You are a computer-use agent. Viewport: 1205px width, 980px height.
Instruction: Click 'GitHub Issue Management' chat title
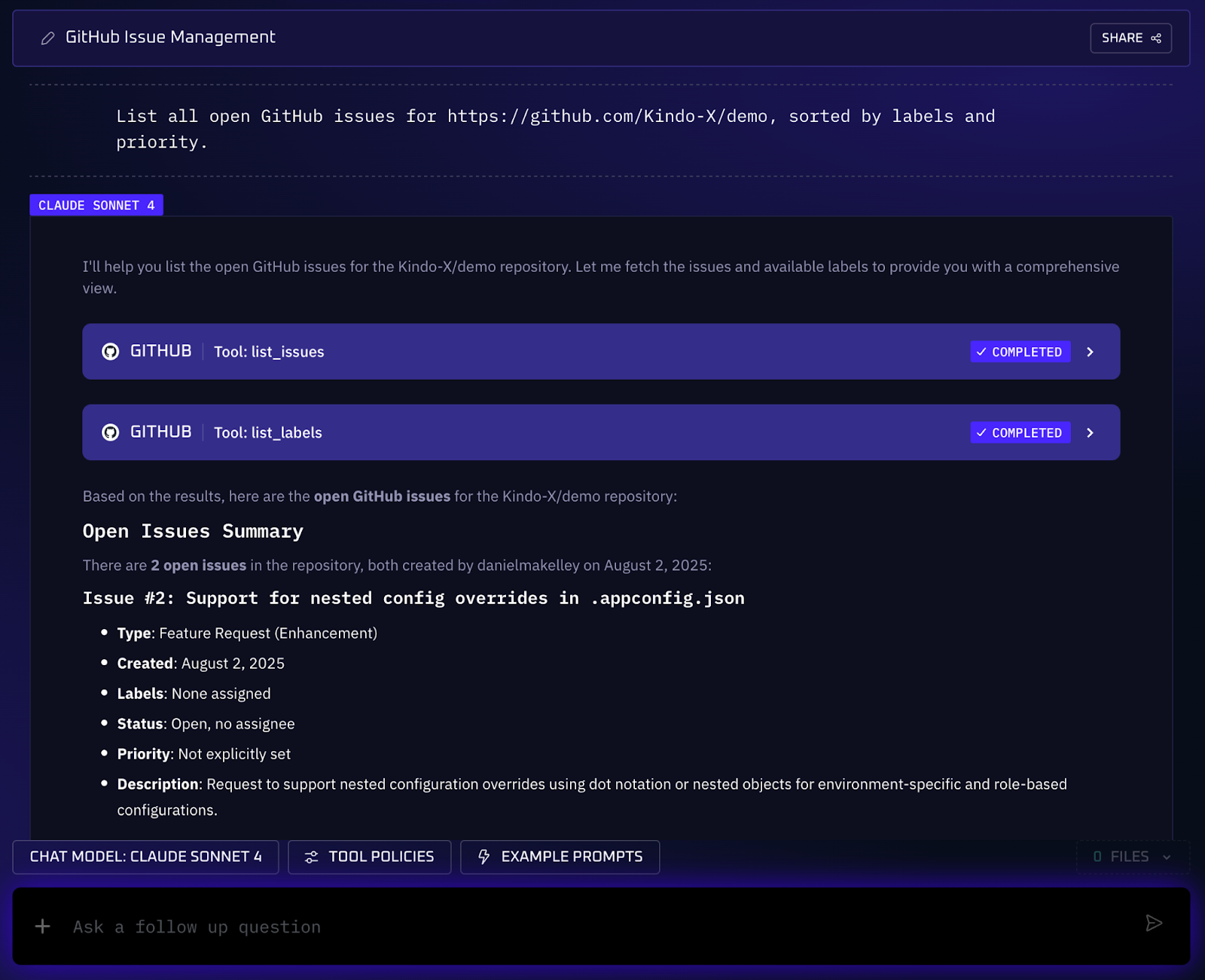point(170,37)
